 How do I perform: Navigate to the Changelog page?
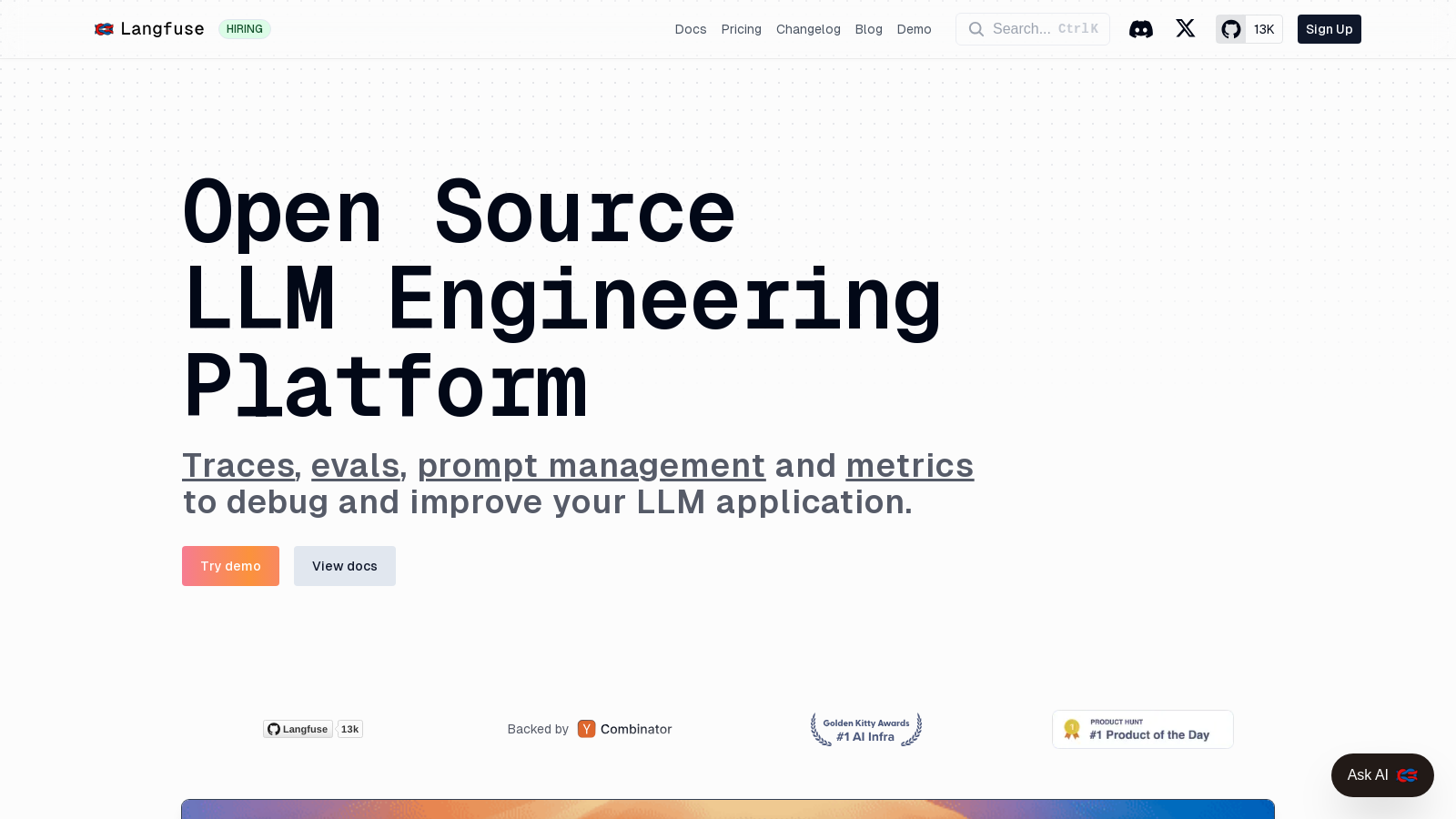(808, 29)
